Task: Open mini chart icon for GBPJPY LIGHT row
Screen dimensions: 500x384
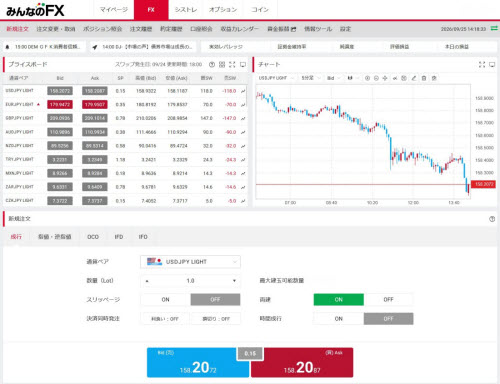Action: [243, 118]
